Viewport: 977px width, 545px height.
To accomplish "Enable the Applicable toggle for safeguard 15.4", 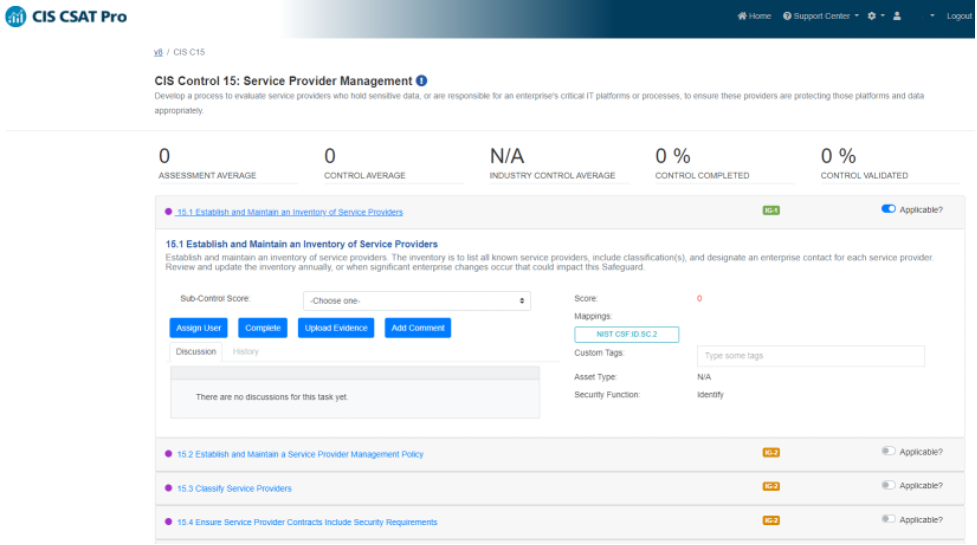I will coord(888,519).
